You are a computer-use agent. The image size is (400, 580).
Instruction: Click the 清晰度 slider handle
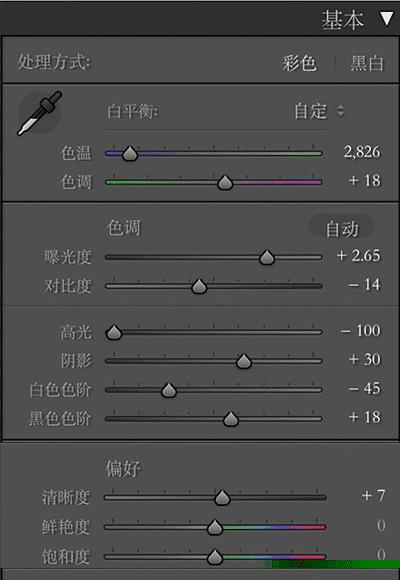[x=222, y=498]
